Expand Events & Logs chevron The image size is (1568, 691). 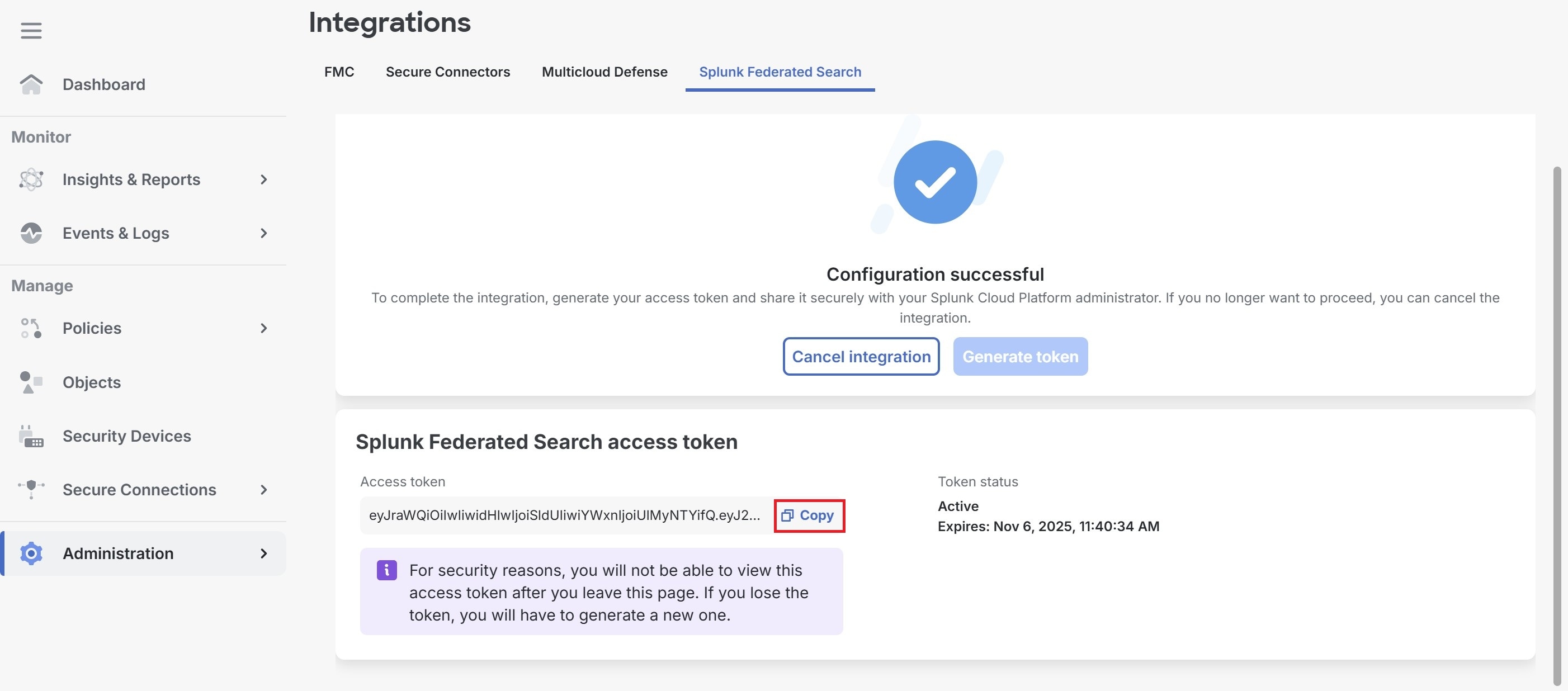tap(263, 233)
